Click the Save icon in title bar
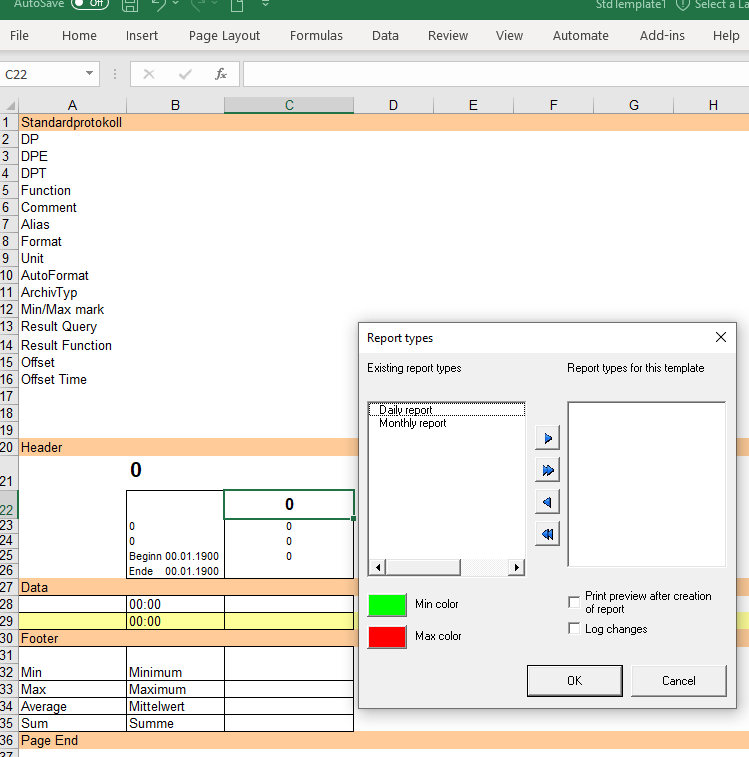The width and height of the screenshot is (749, 757). [130, 5]
